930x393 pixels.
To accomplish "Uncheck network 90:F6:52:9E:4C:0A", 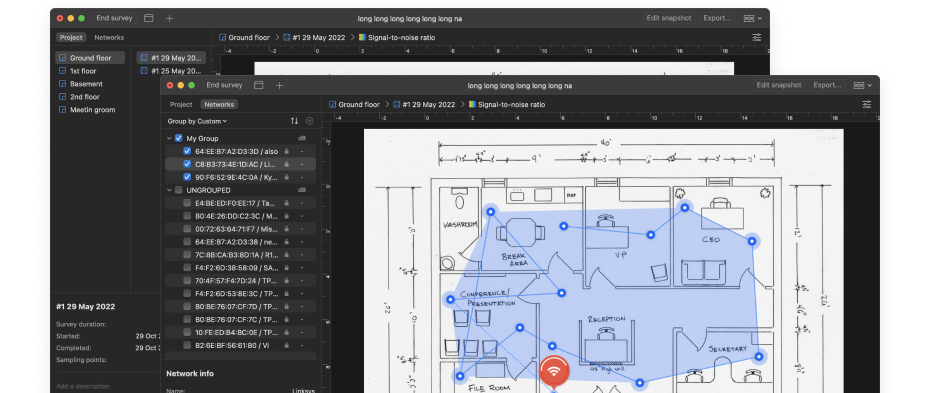I will (187, 177).
